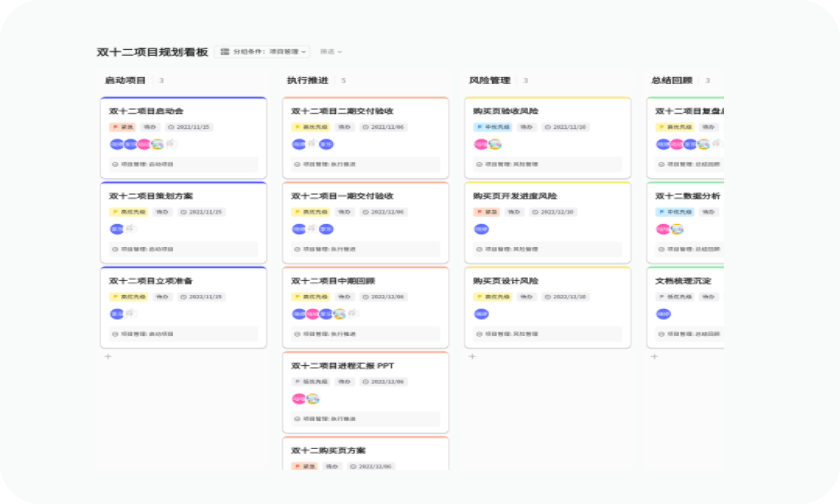Click the 2022/11/15 date on 双十二项目立项准备
840x504 pixels.
[201, 297]
